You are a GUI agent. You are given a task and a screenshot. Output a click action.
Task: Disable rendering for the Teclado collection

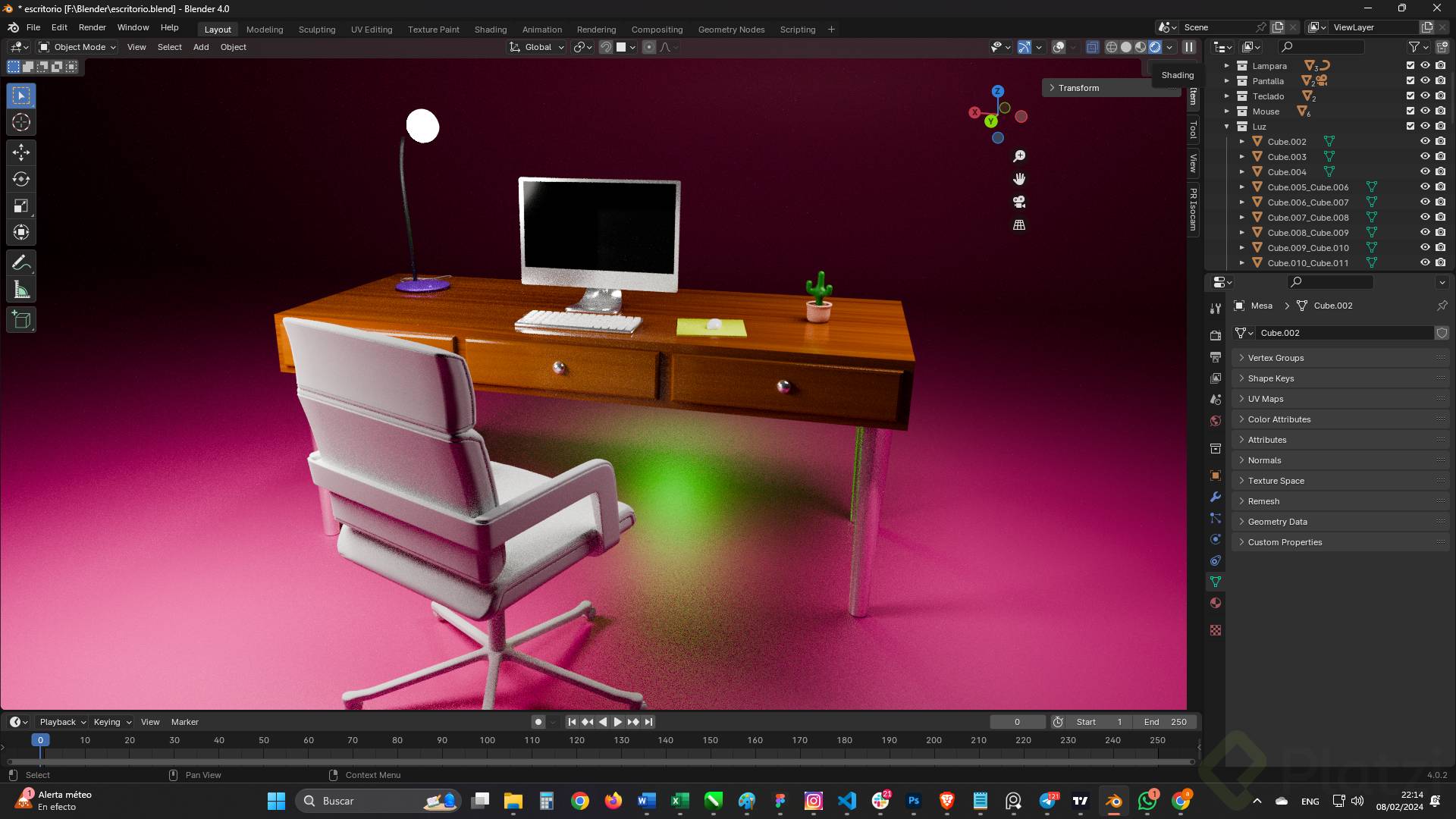(1440, 96)
